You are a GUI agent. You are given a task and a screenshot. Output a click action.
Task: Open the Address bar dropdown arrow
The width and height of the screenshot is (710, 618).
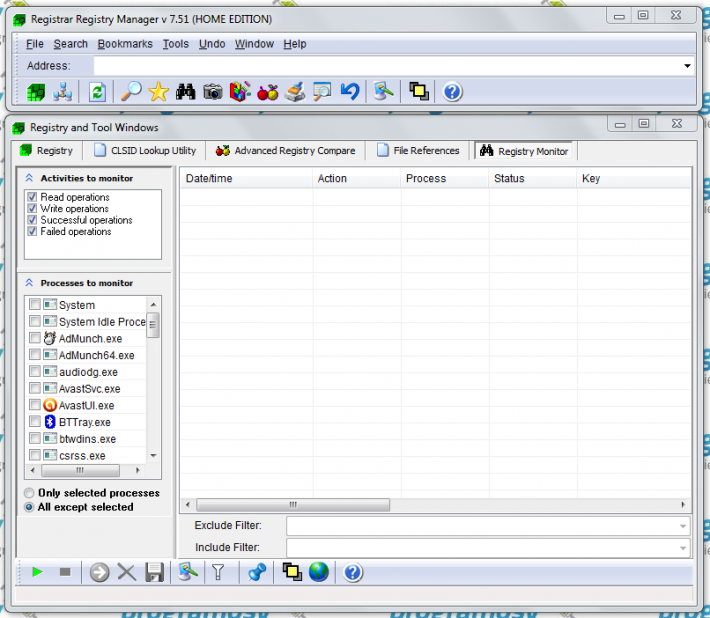687,66
